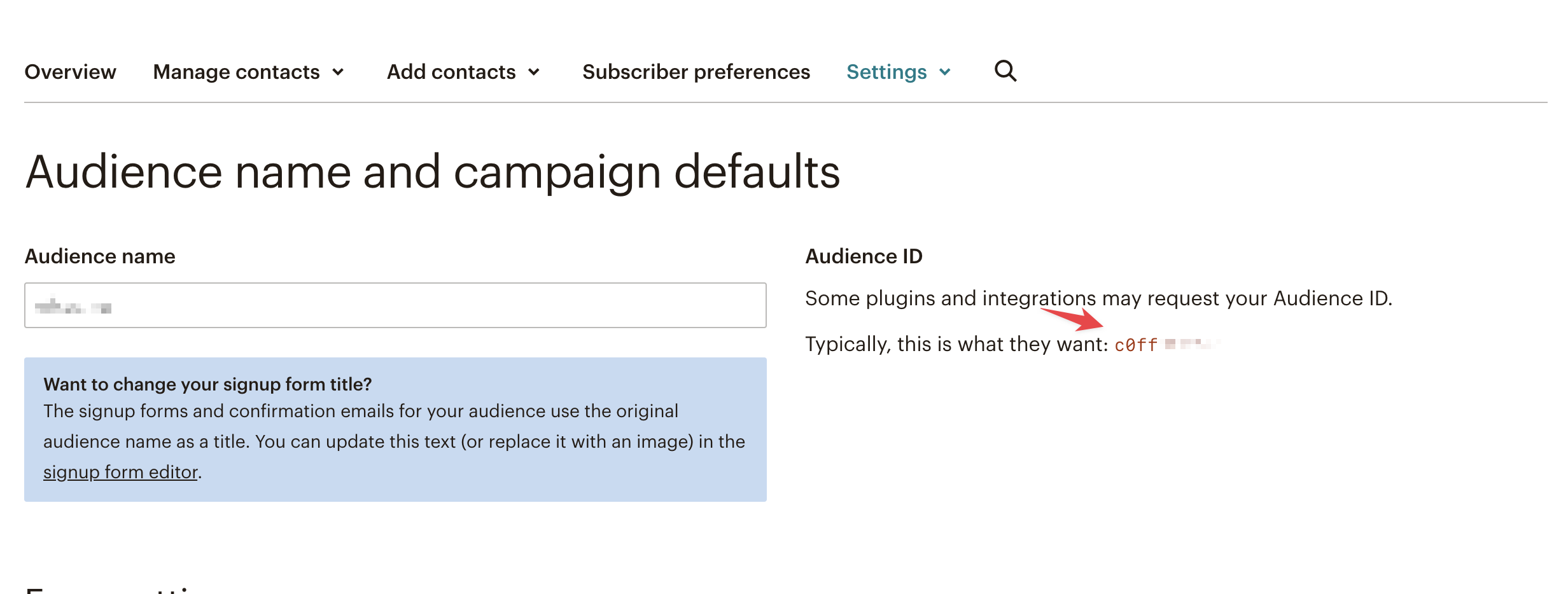Open the Settings dropdown arrow
1568x594 pixels.
(945, 72)
